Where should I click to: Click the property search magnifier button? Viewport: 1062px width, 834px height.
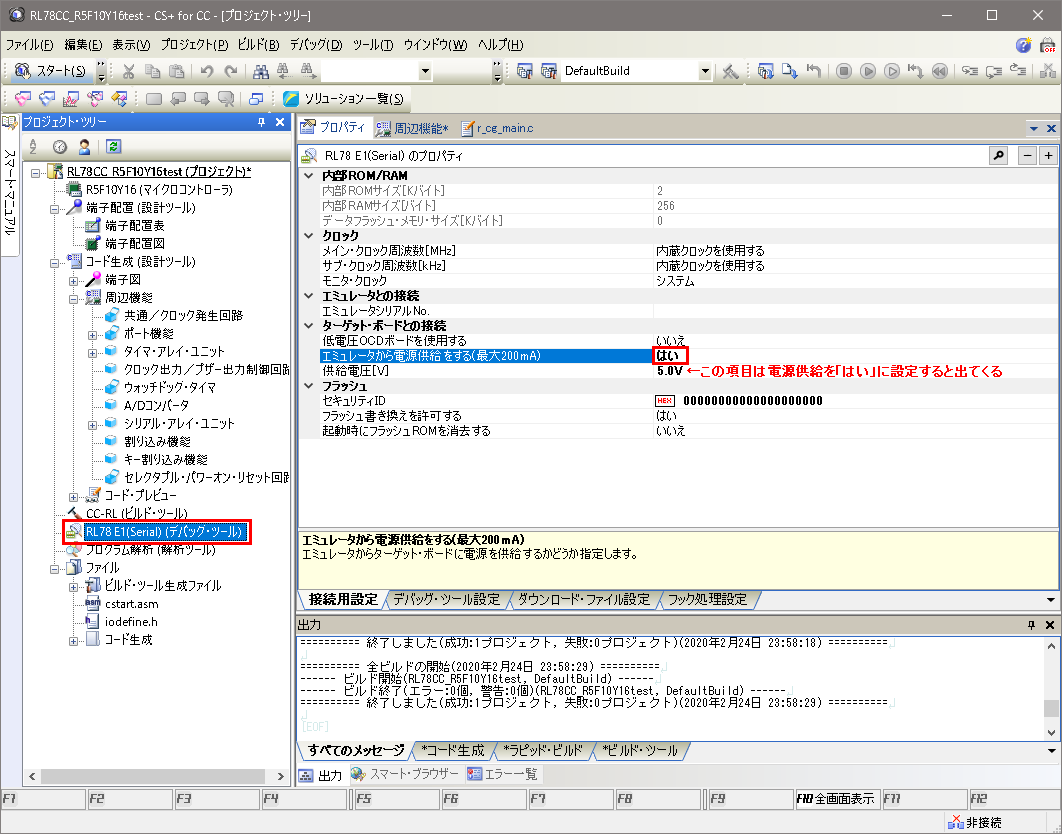tap(998, 156)
